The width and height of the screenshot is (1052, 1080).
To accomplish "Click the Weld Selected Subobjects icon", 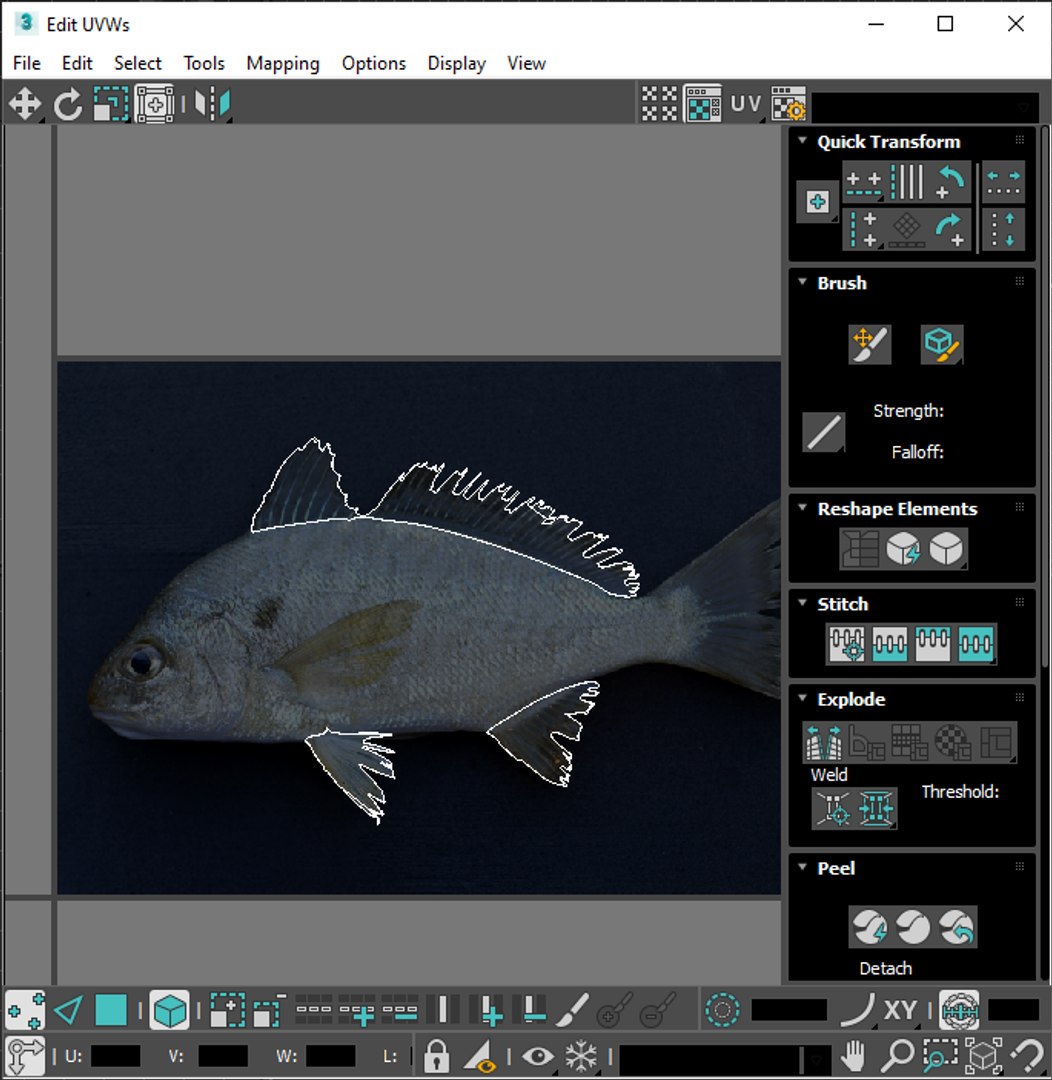I will point(876,808).
